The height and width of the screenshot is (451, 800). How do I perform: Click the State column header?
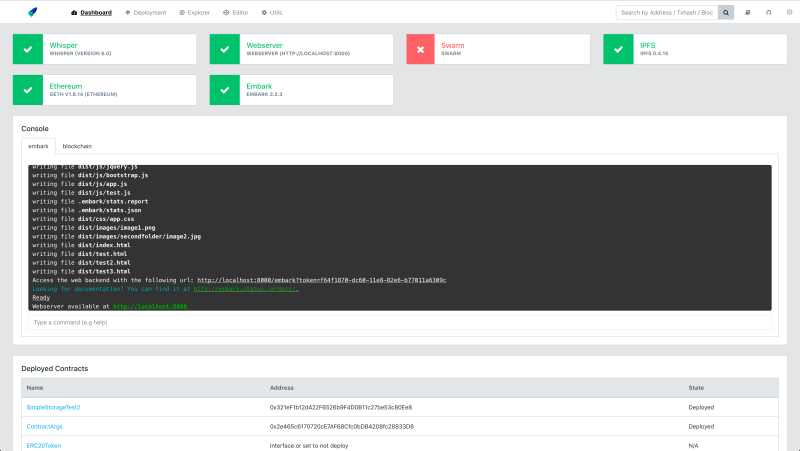[696, 388]
